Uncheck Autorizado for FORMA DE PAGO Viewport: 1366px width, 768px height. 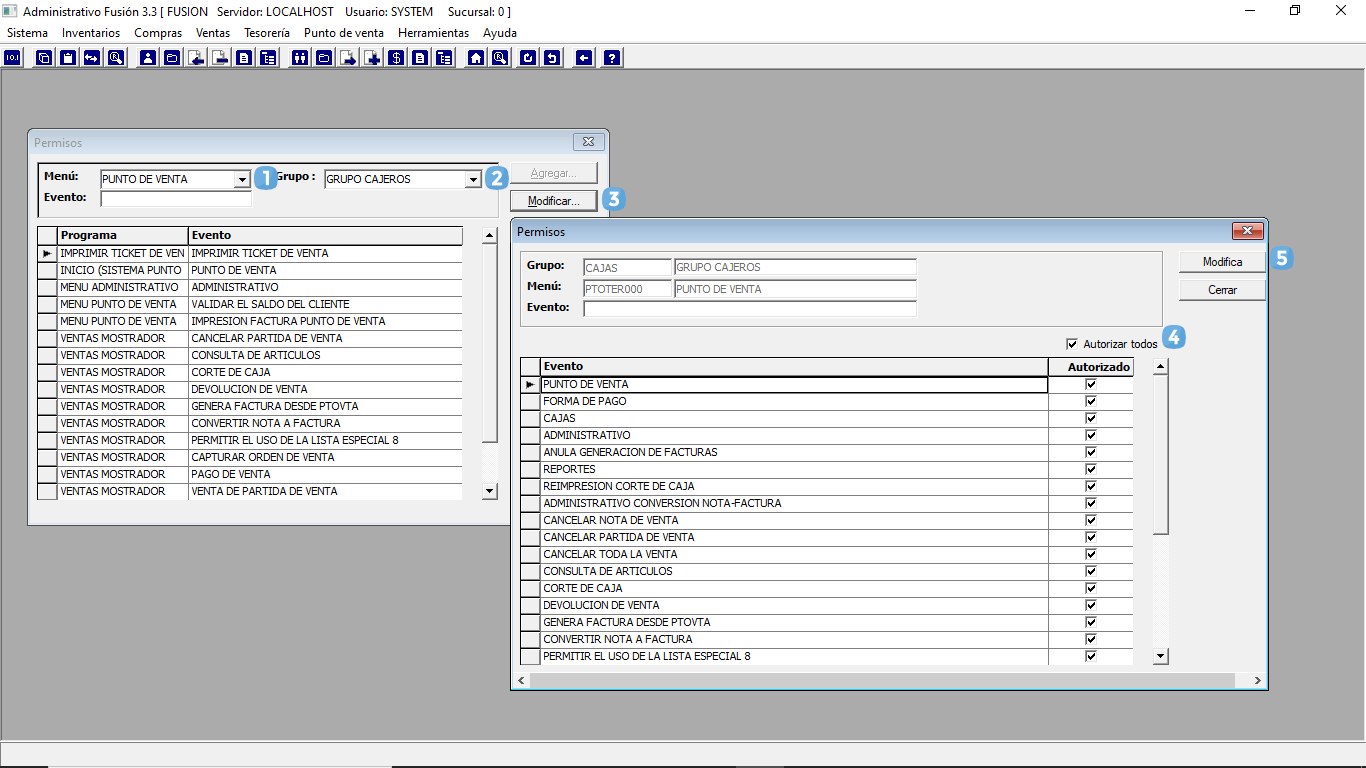pos(1091,401)
